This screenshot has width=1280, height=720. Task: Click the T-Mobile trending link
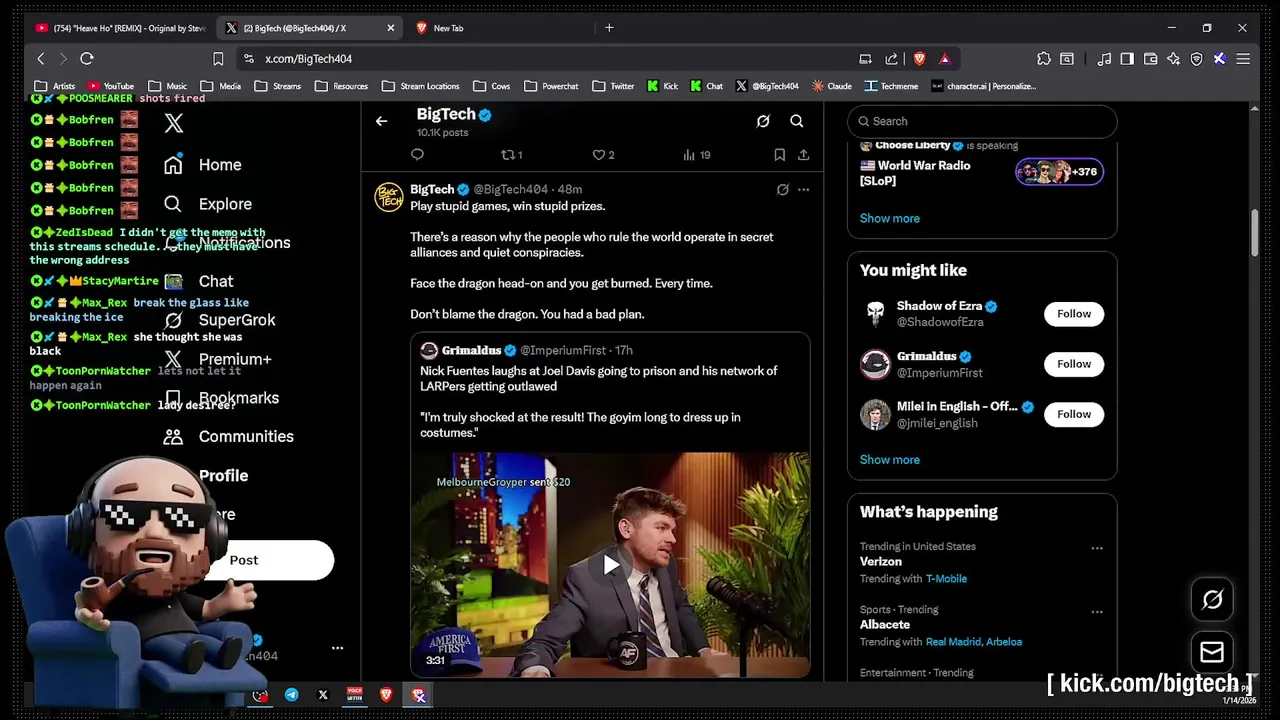(x=946, y=579)
